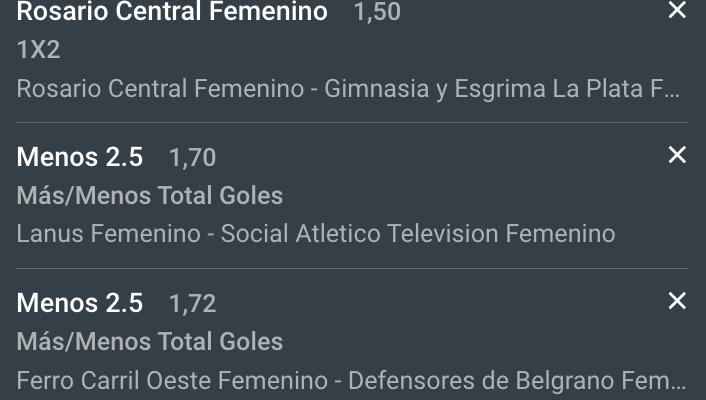Click Más/Menos Total Goles label above Lanus match
The width and height of the screenshot is (706, 400).
[150, 196]
